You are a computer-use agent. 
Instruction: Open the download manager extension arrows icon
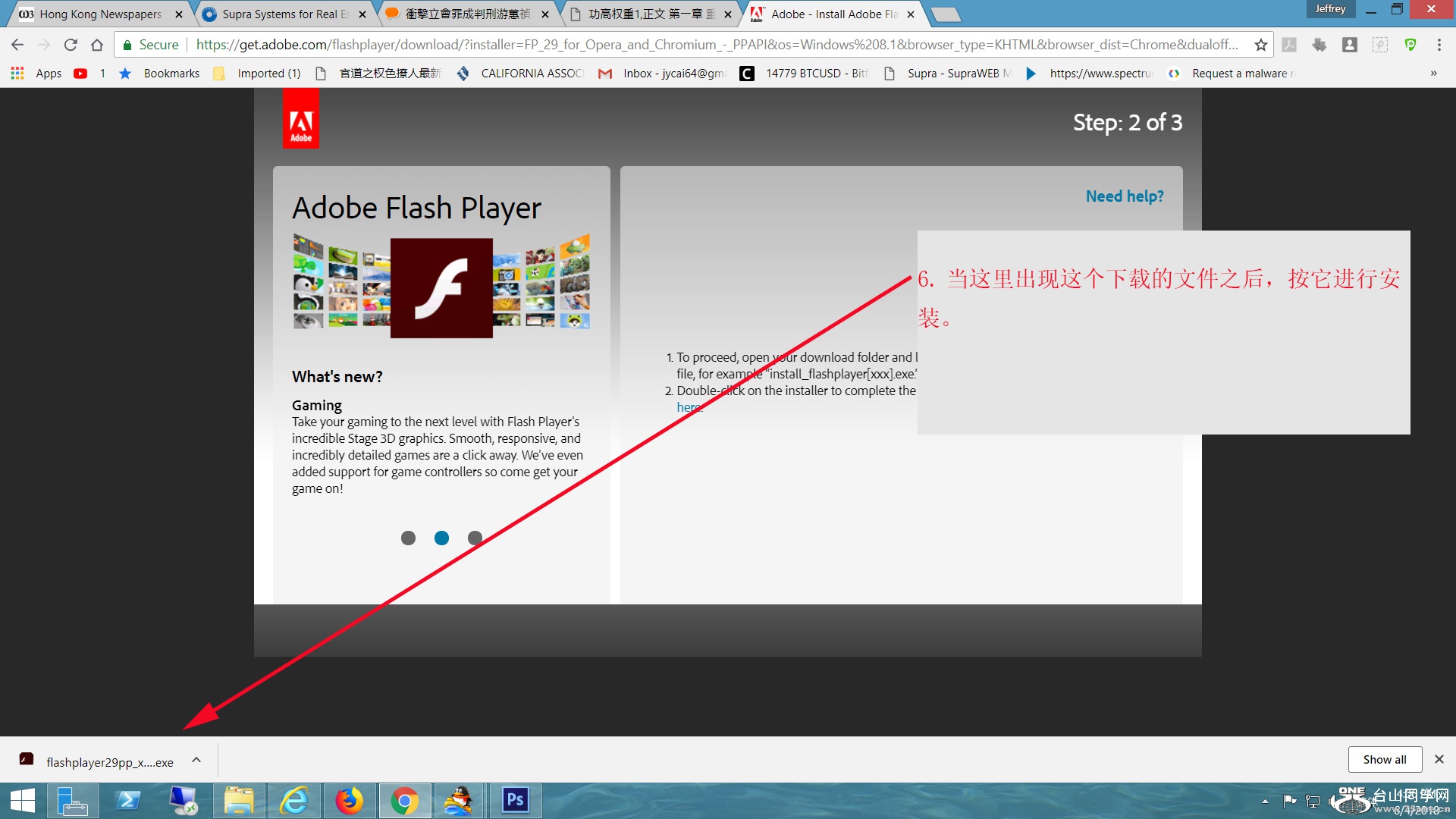tap(1319, 45)
